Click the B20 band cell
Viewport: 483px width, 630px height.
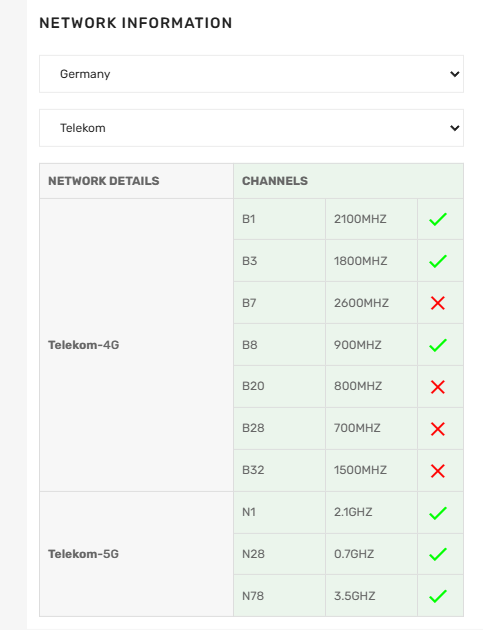279,386
